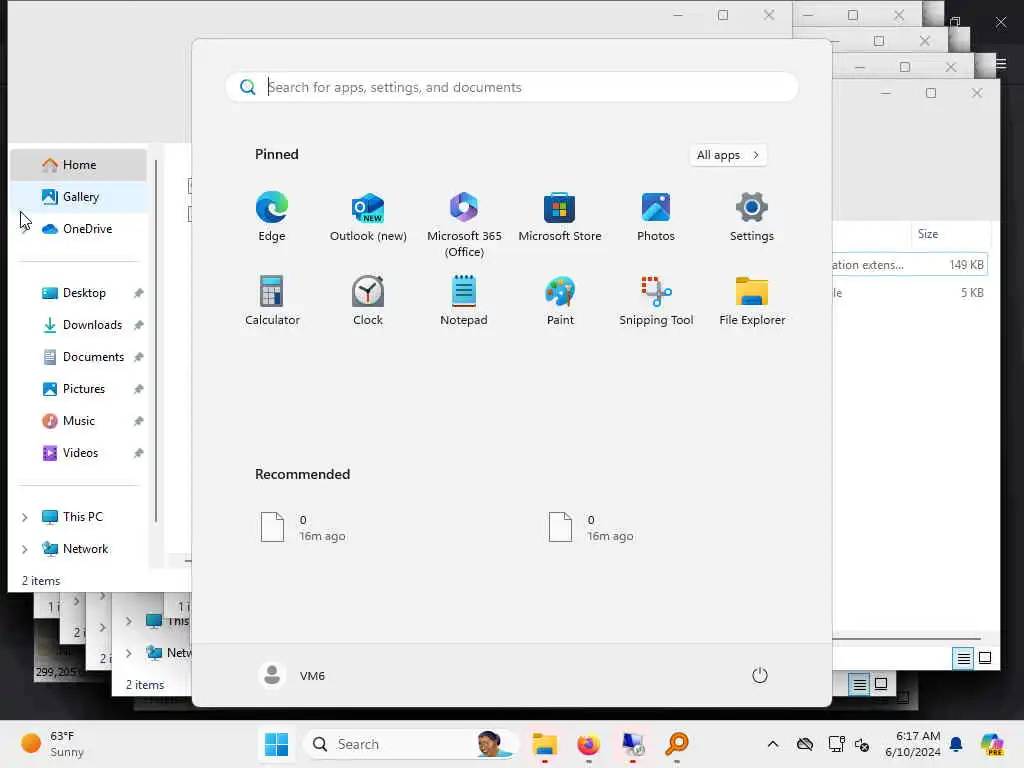Open Pictures quick access folder
This screenshot has width=1024, height=768.
(x=84, y=389)
